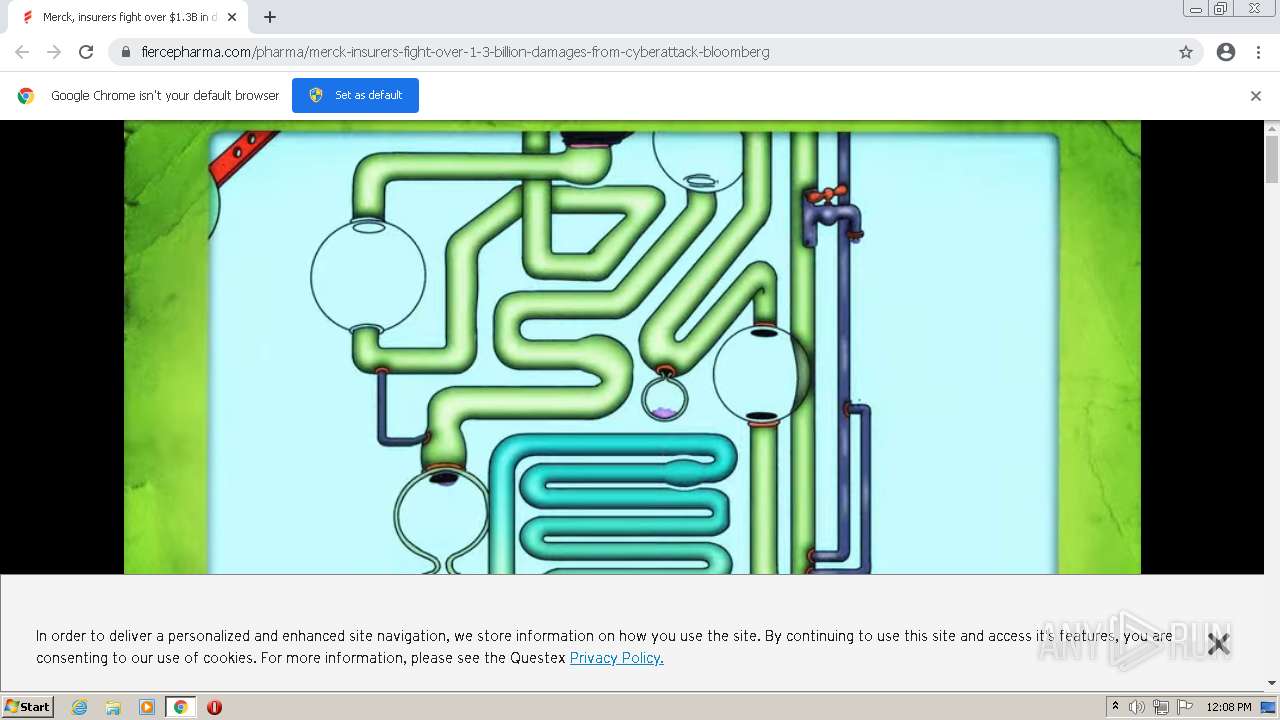Viewport: 1280px width, 720px height.
Task: Open the Questex Privacy Policy link
Action: [x=617, y=658]
